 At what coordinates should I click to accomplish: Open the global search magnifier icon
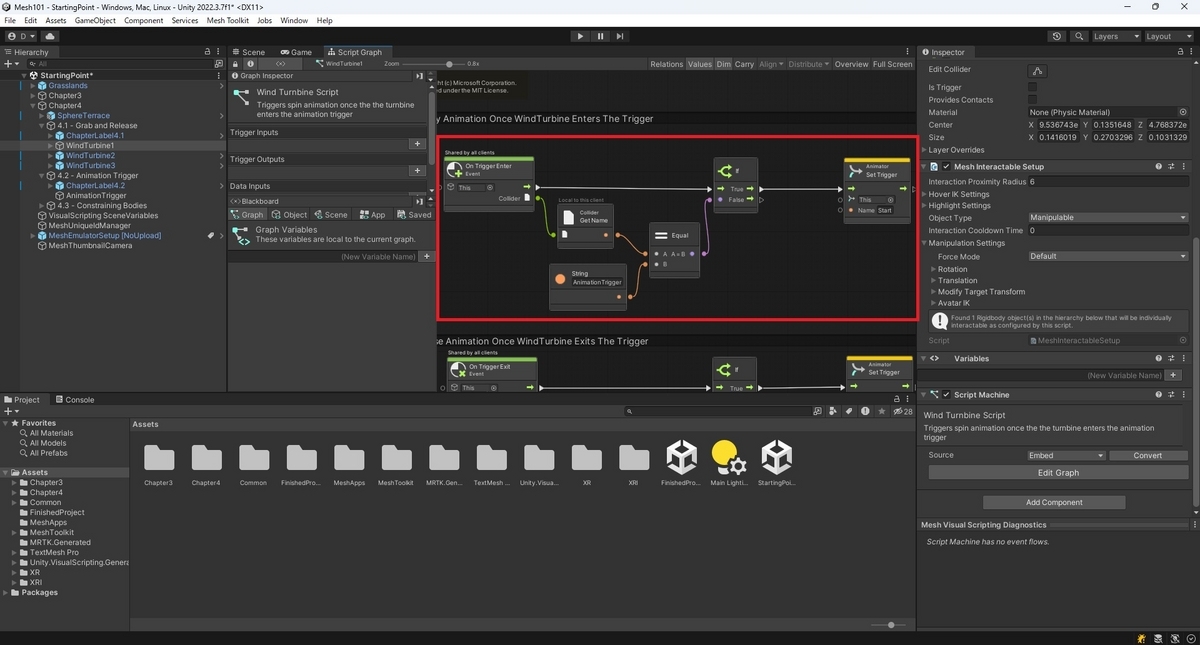(1080, 36)
